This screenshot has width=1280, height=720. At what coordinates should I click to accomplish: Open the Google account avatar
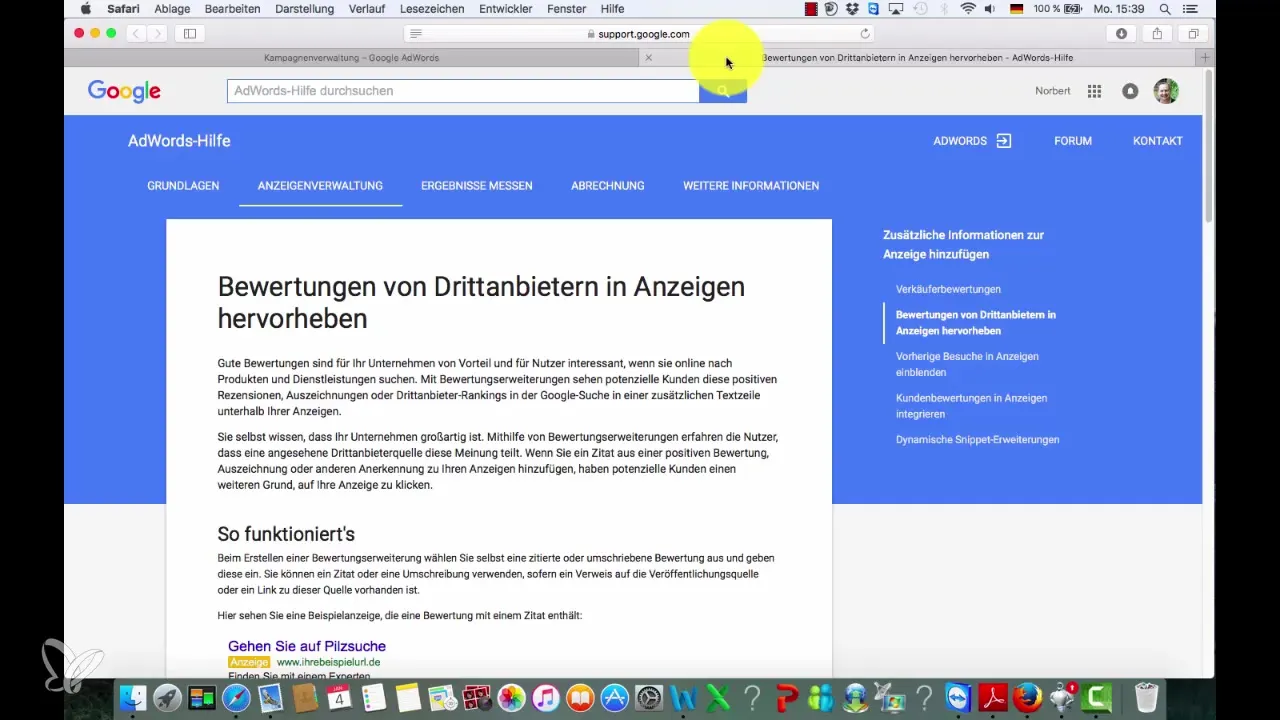click(1166, 91)
